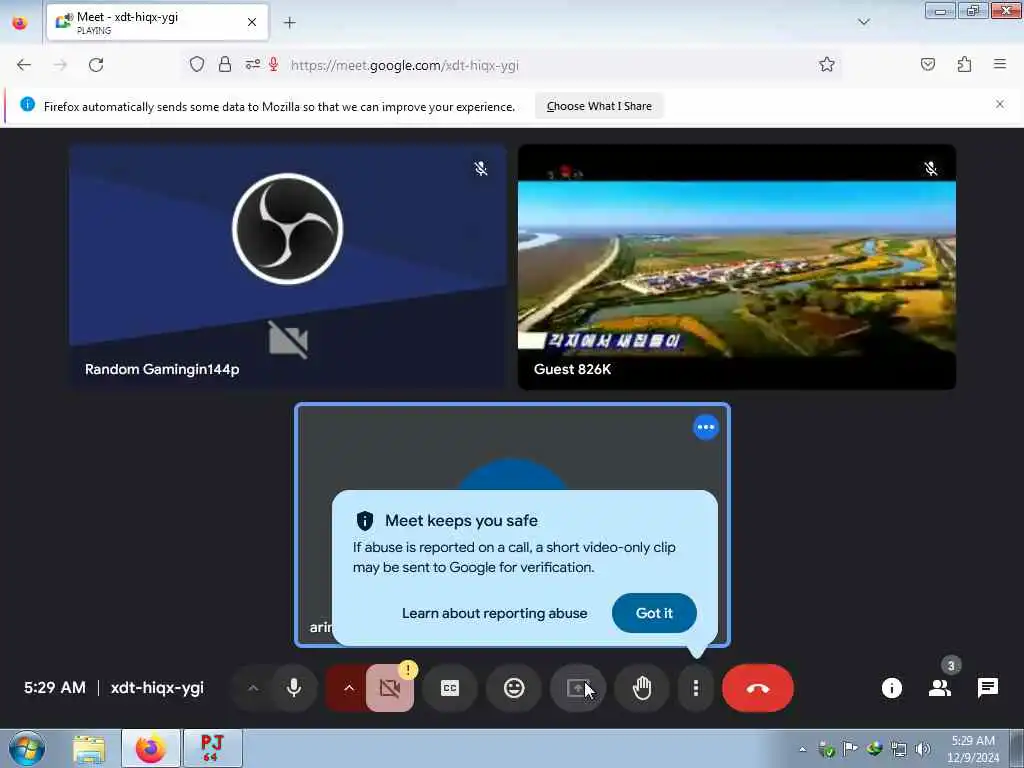Raise your hand
The height and width of the screenshot is (768, 1024).
[x=642, y=688]
